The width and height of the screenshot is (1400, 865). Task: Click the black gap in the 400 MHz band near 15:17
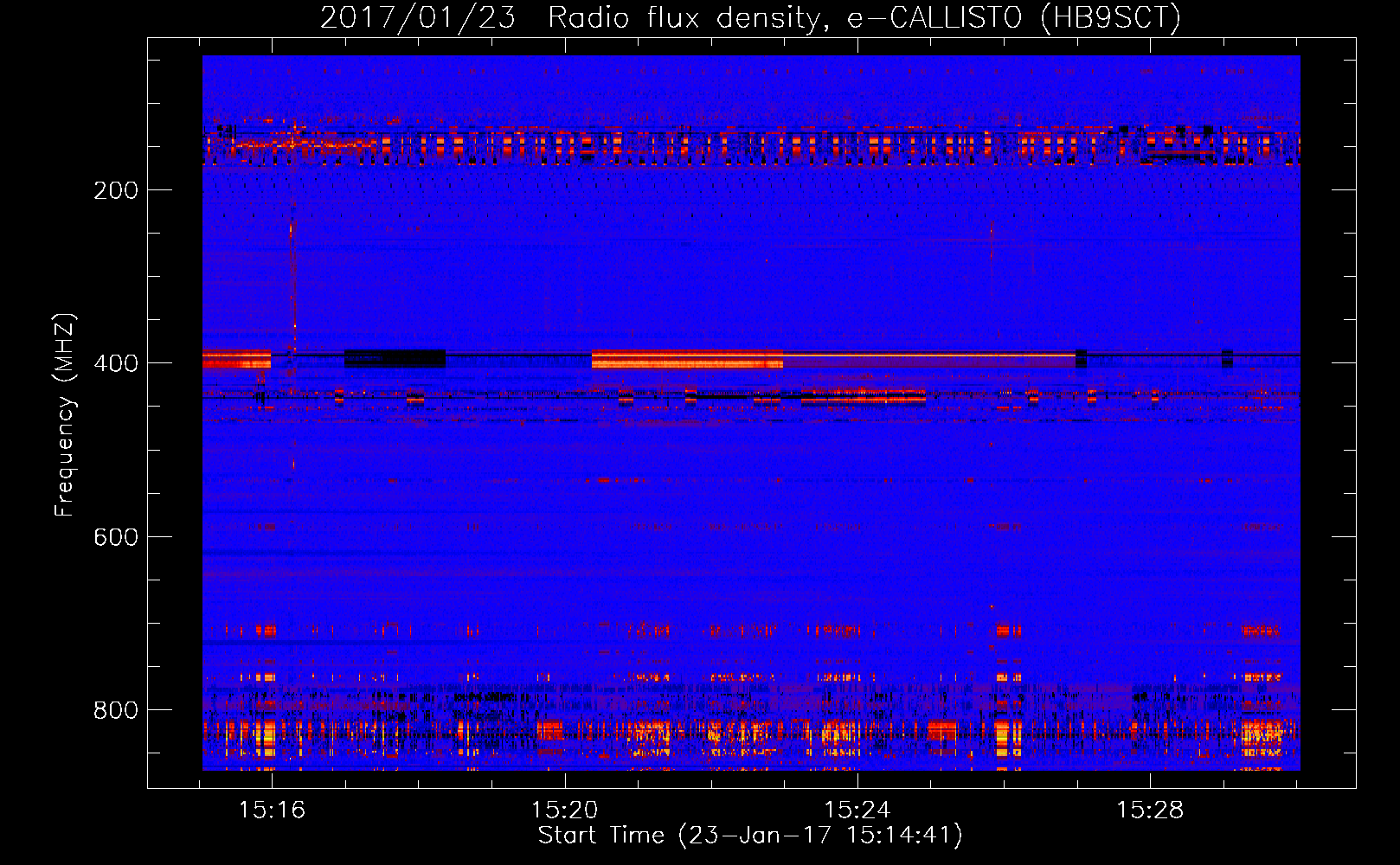point(395,358)
